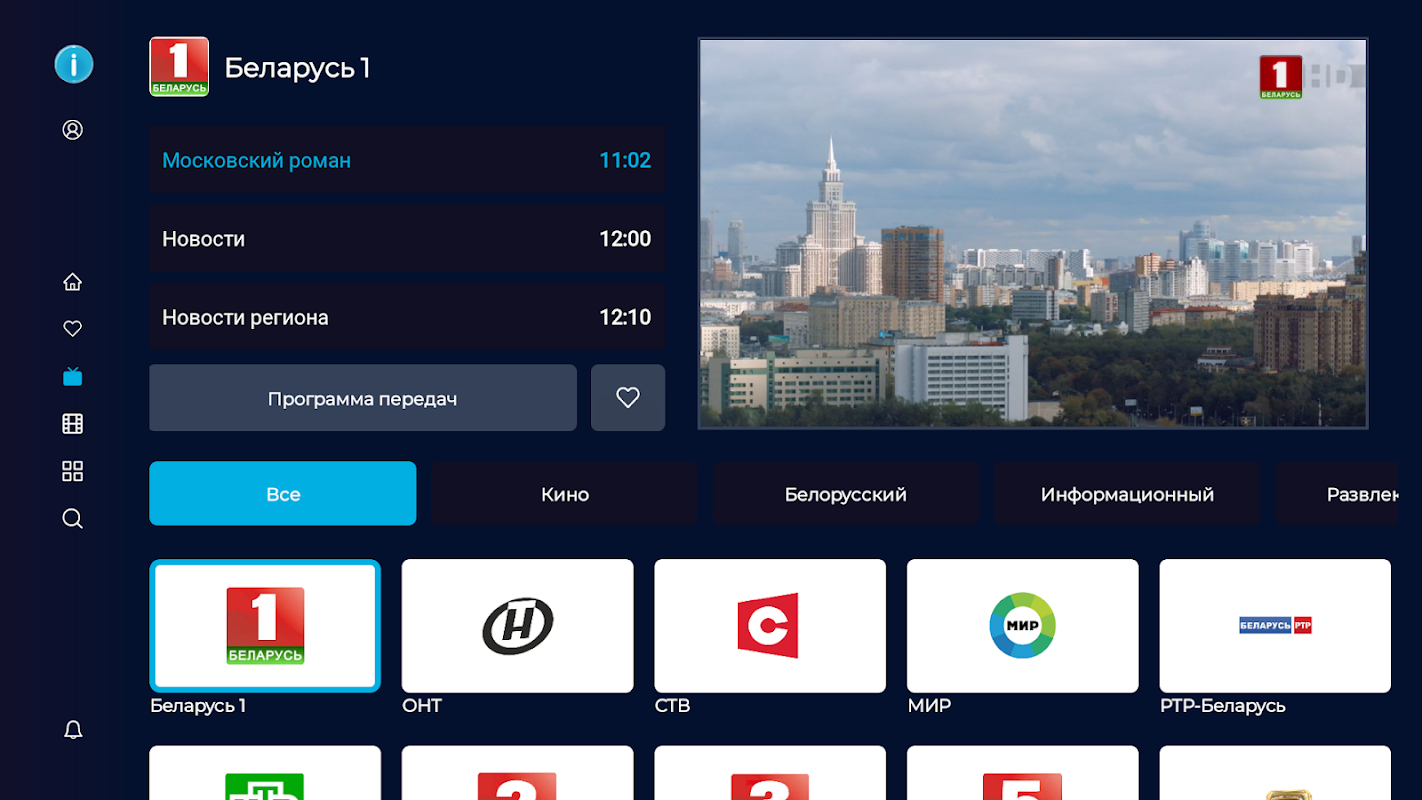Go to Home via sidebar house icon
The height and width of the screenshot is (800, 1422).
73,282
